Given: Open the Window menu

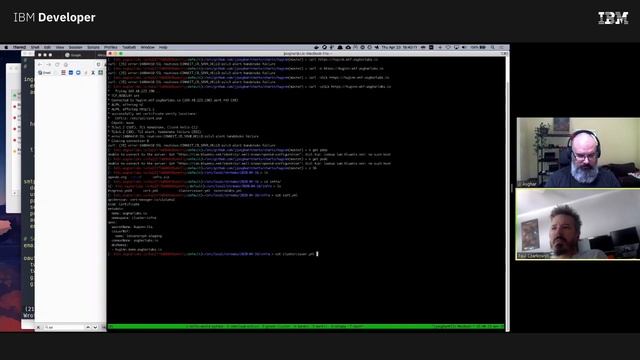Looking at the screenshot, I should 148,47.
